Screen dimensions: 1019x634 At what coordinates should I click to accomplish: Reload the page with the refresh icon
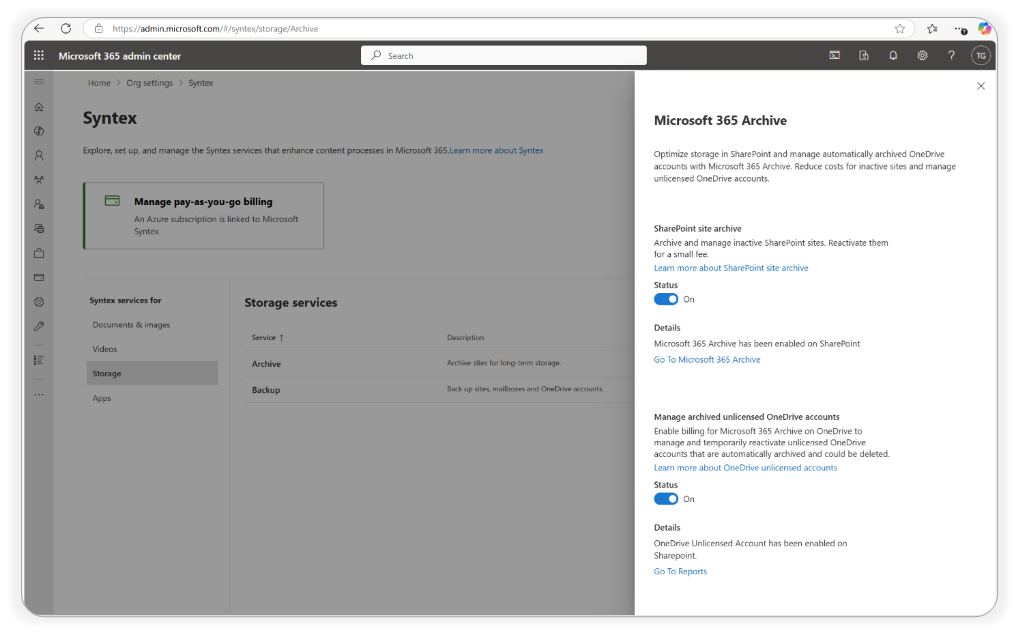(66, 29)
